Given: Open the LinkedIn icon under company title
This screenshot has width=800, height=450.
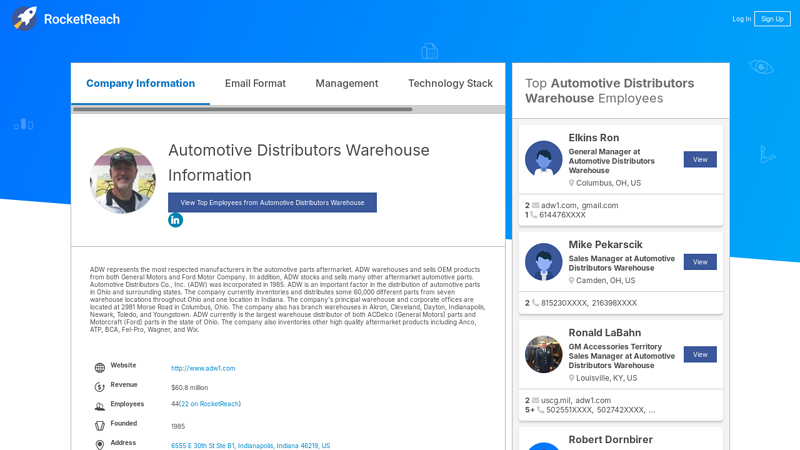Looking at the screenshot, I should pyautogui.click(x=176, y=220).
